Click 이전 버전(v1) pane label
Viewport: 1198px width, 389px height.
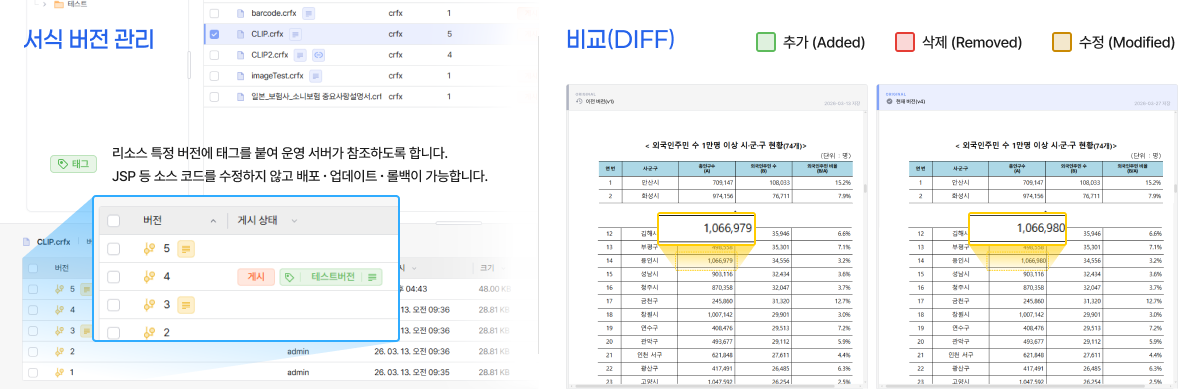click(599, 102)
